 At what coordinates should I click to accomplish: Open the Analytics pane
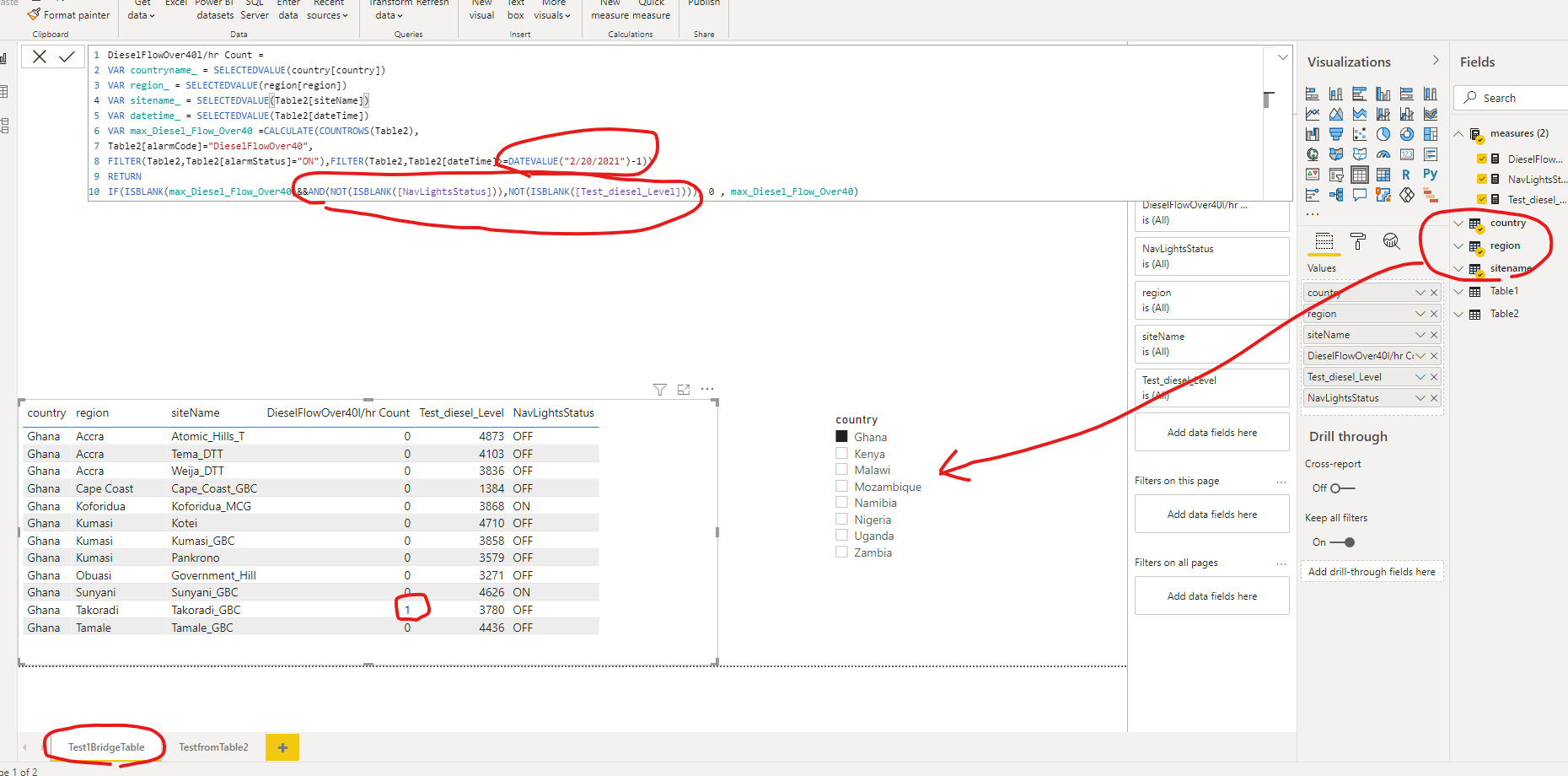point(1391,242)
